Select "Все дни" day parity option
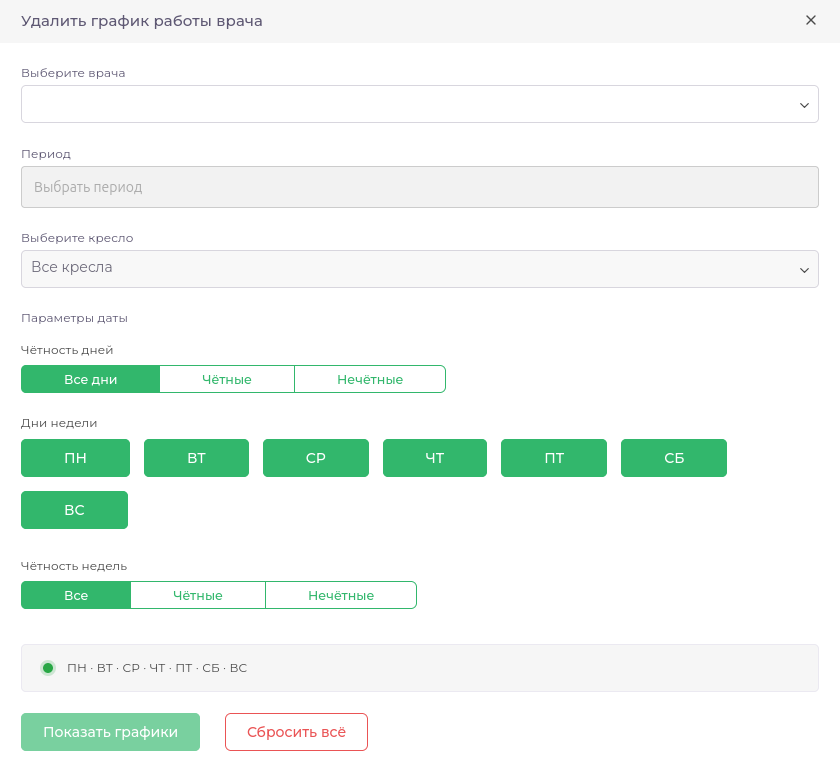Screen dimensions: 840x769 click(90, 379)
